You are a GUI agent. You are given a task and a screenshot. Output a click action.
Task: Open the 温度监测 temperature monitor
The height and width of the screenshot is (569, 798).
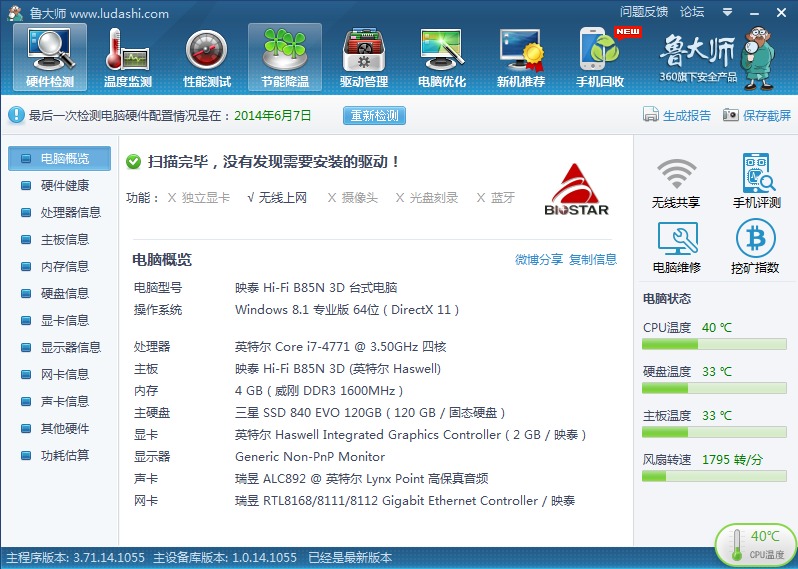[128, 57]
